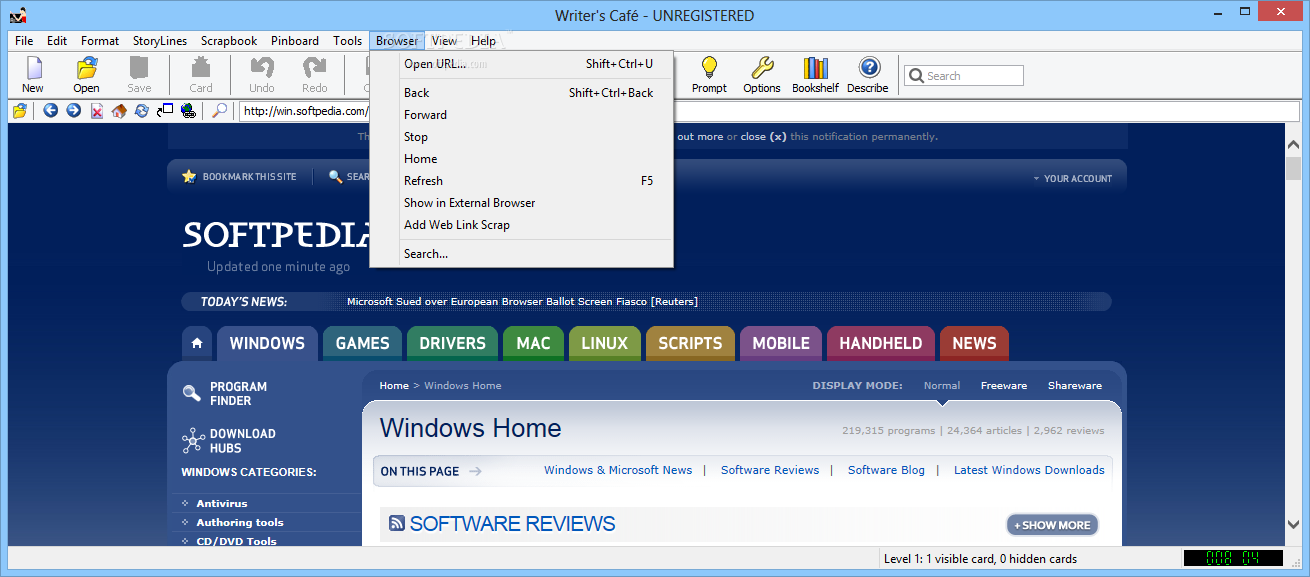This screenshot has height=577, width=1310.
Task: Open Latest Windows Downloads link
Action: click(x=1029, y=470)
